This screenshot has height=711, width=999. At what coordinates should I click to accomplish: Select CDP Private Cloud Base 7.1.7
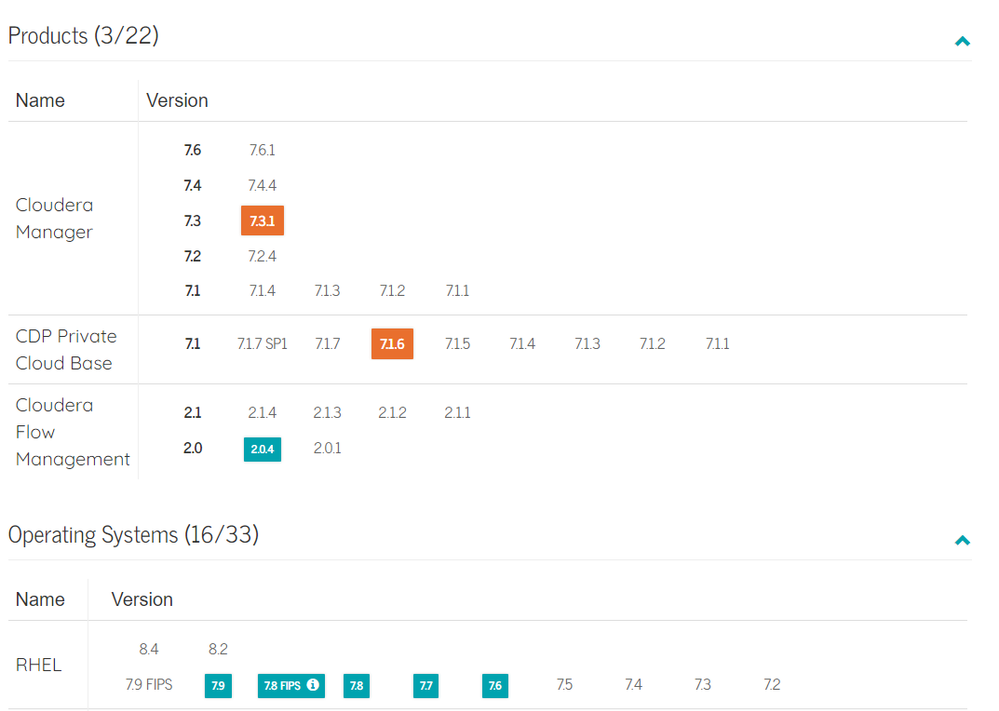327,344
